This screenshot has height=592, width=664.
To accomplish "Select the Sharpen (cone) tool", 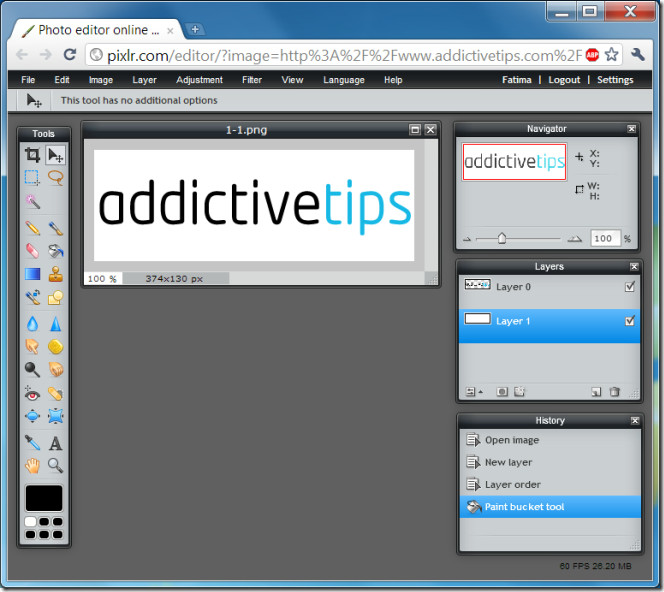I will click(x=55, y=324).
